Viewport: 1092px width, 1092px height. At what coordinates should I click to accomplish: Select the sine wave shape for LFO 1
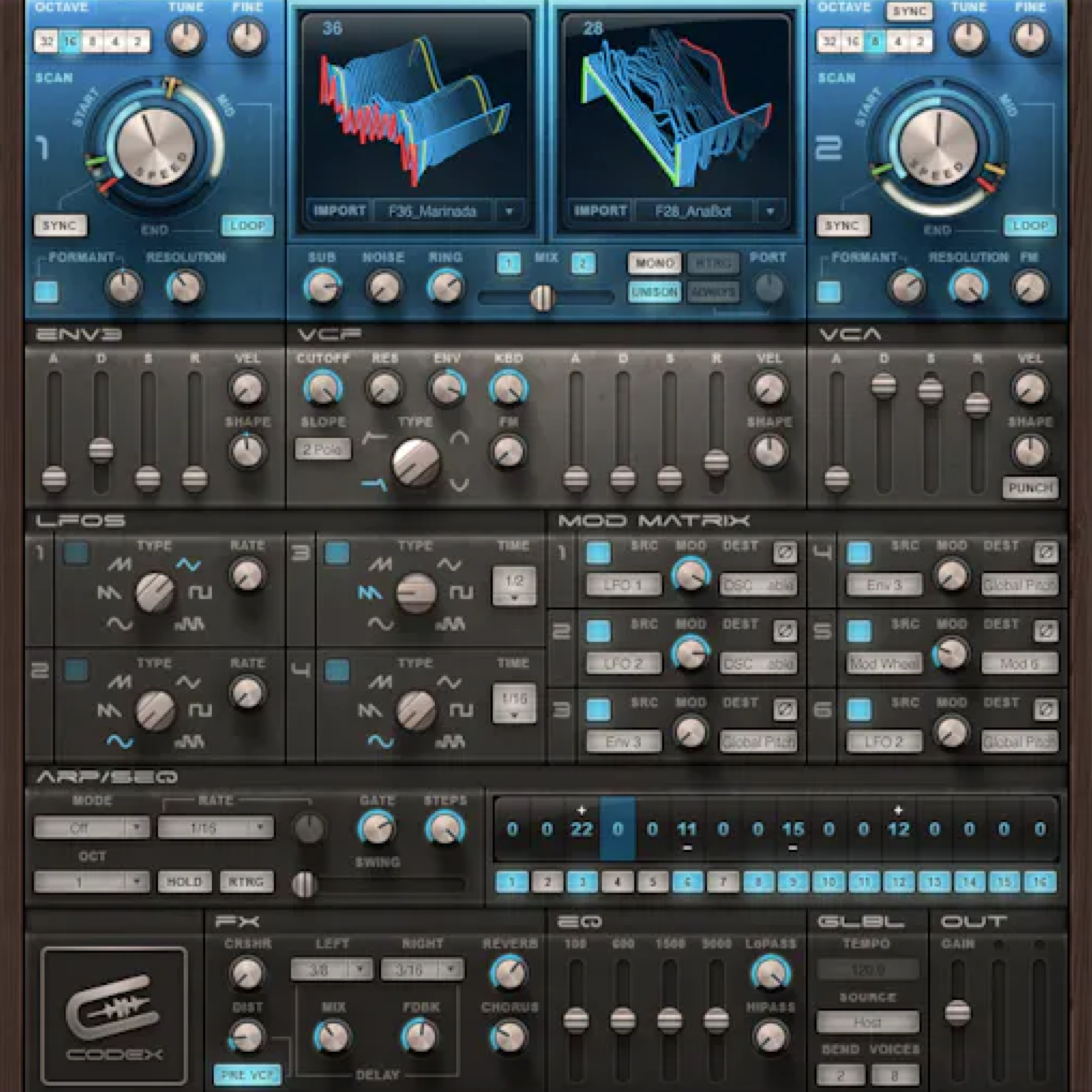coord(120,624)
